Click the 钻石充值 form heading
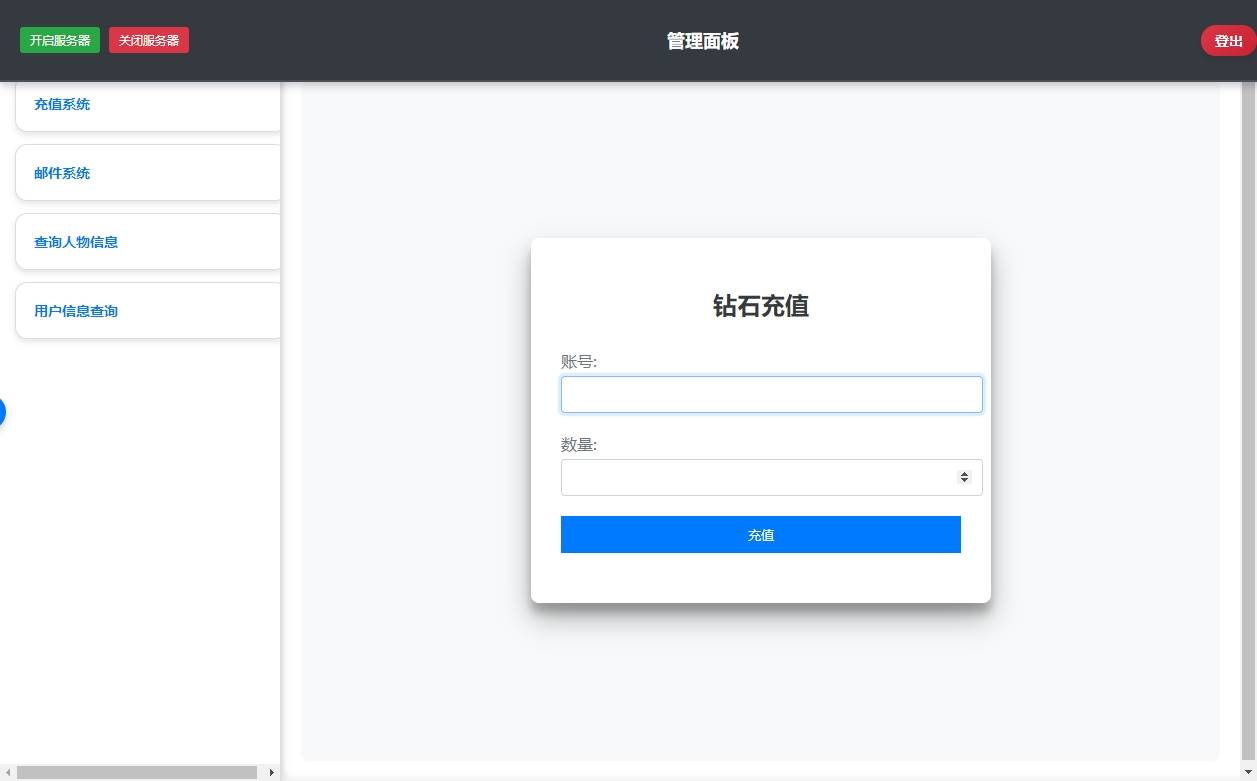The height and width of the screenshot is (781, 1257). 761,306
